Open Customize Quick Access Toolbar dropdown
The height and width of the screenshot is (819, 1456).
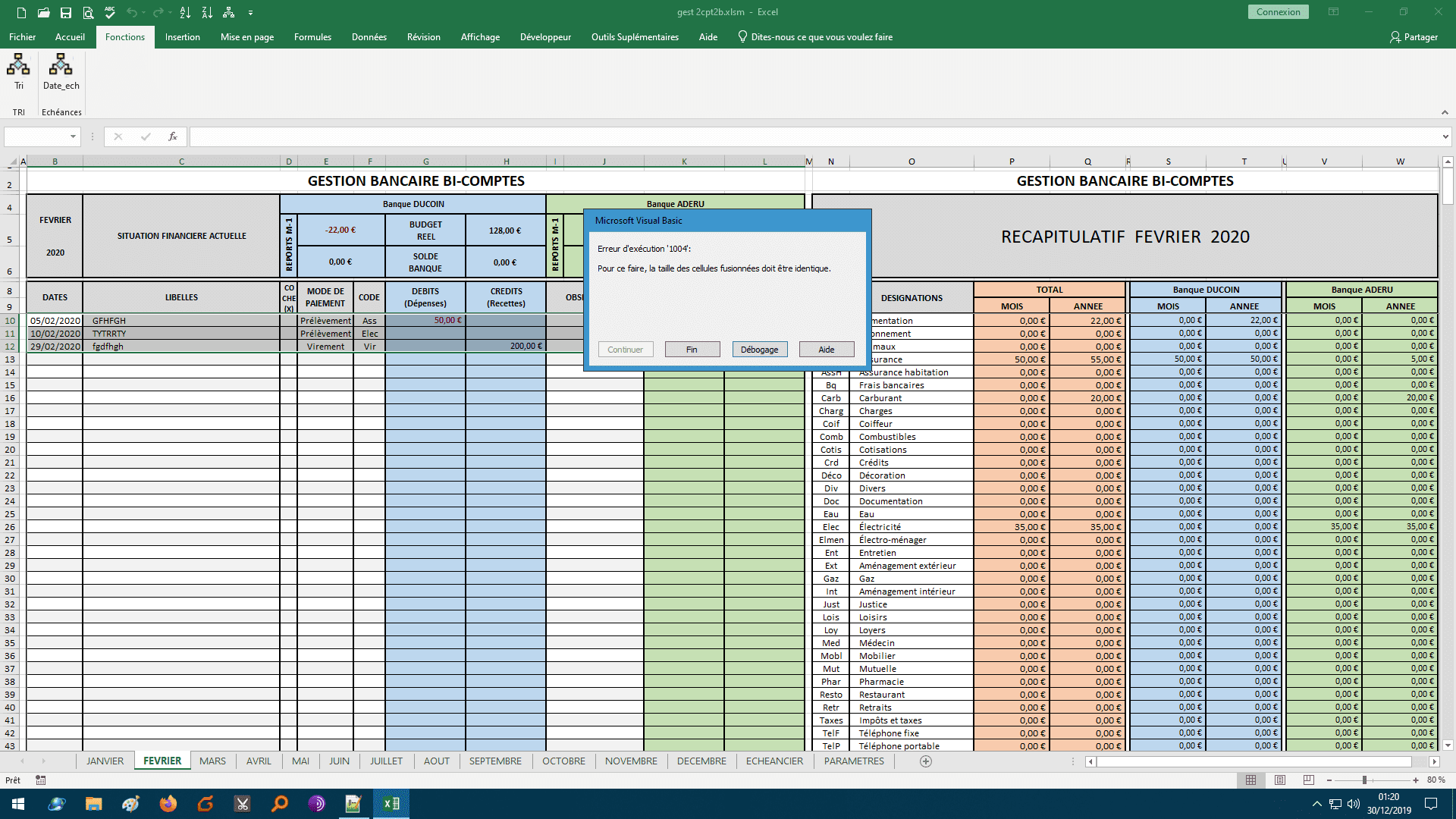click(250, 13)
